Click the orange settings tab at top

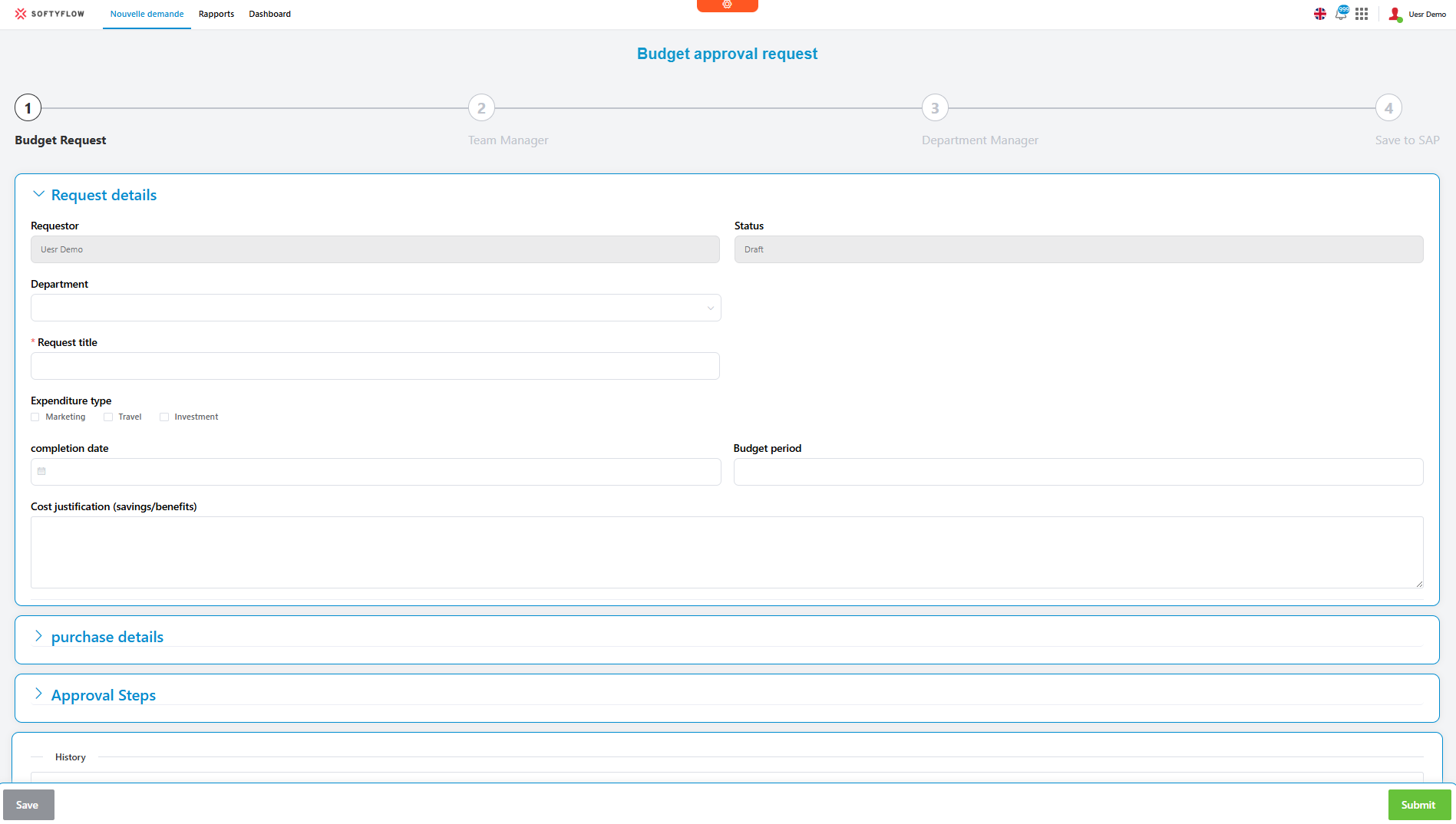pyautogui.click(x=727, y=5)
